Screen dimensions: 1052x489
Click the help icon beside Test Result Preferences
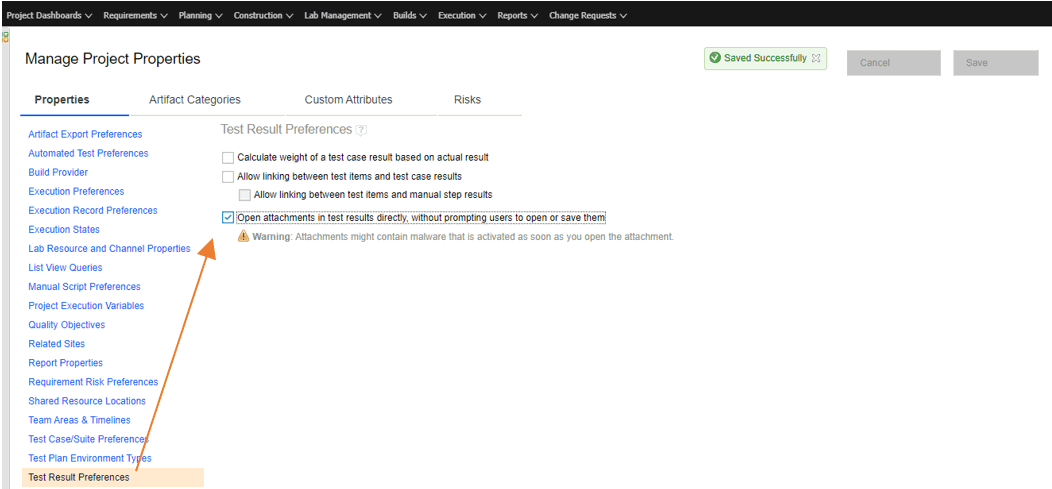(x=361, y=130)
